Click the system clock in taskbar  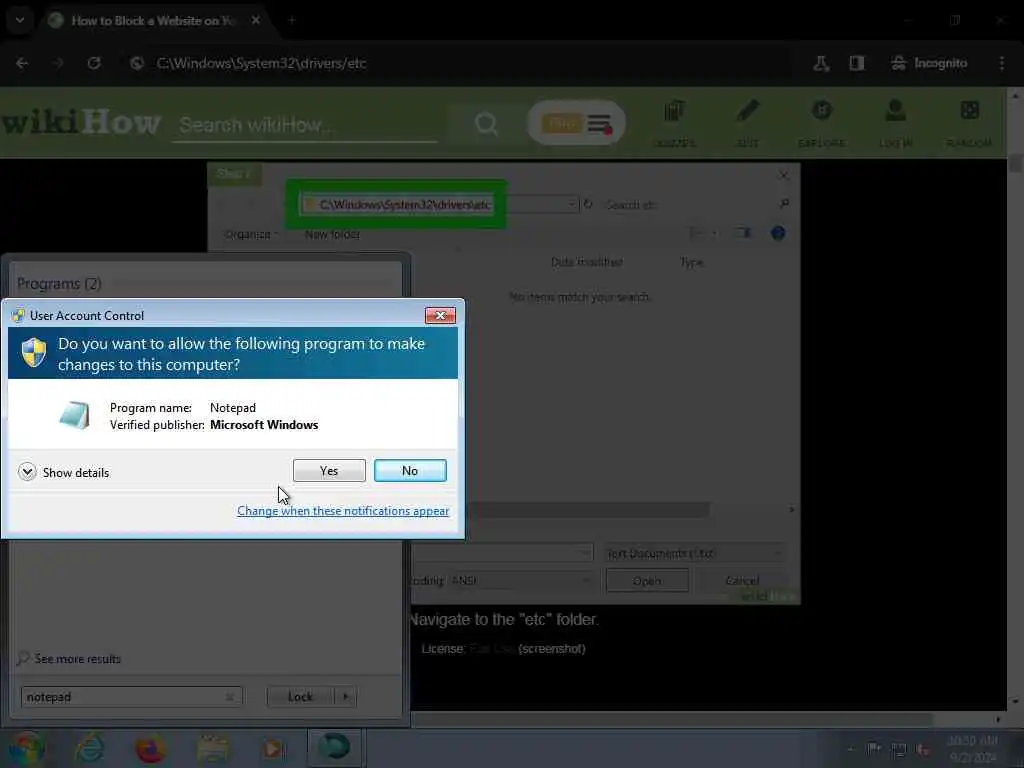(972, 749)
